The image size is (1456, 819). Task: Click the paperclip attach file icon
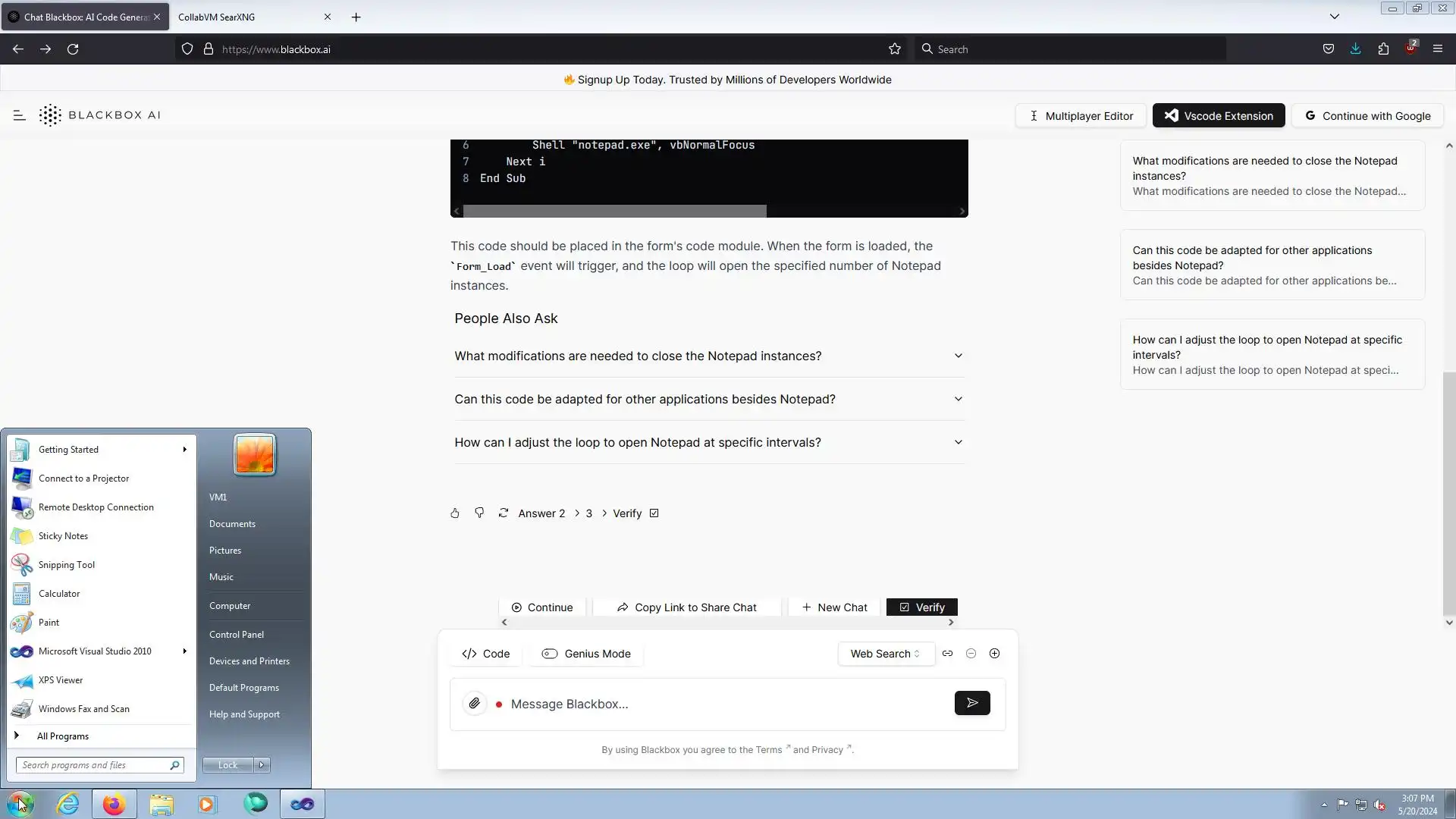[x=475, y=704]
